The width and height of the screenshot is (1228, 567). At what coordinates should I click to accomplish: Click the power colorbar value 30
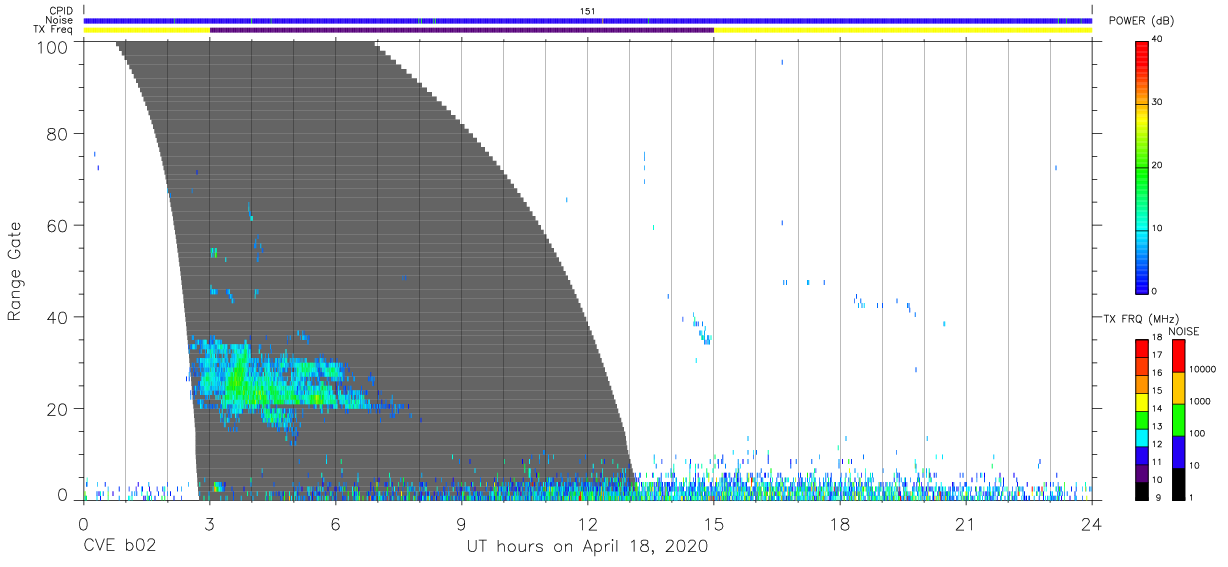click(1158, 102)
